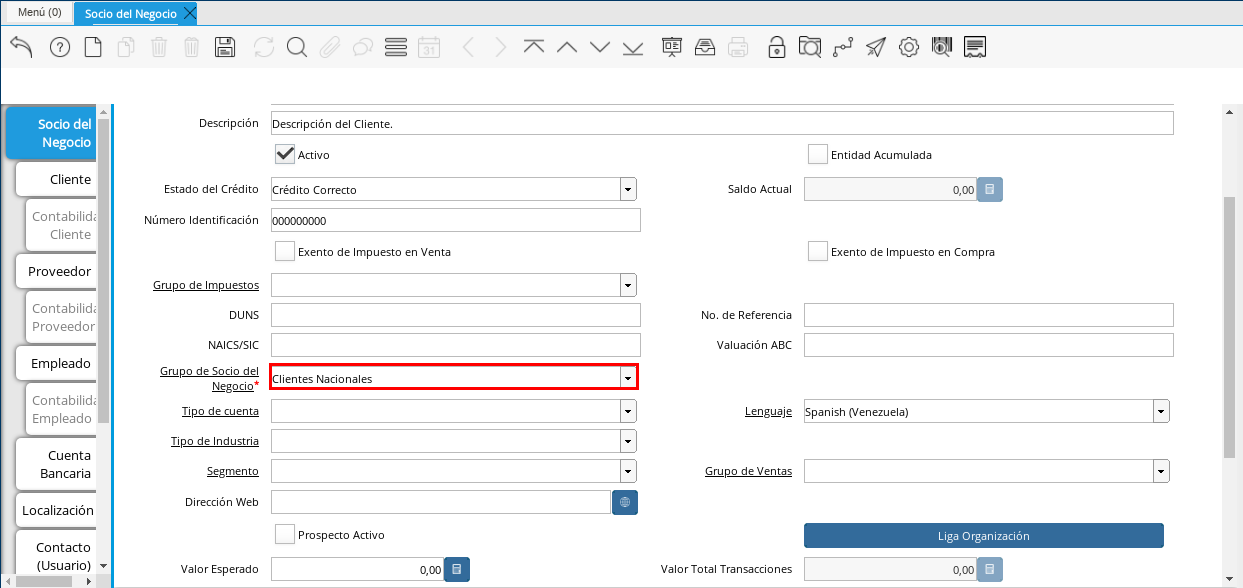Check Exento de Impuesto en Venta
The image size is (1243, 588).
[285, 251]
